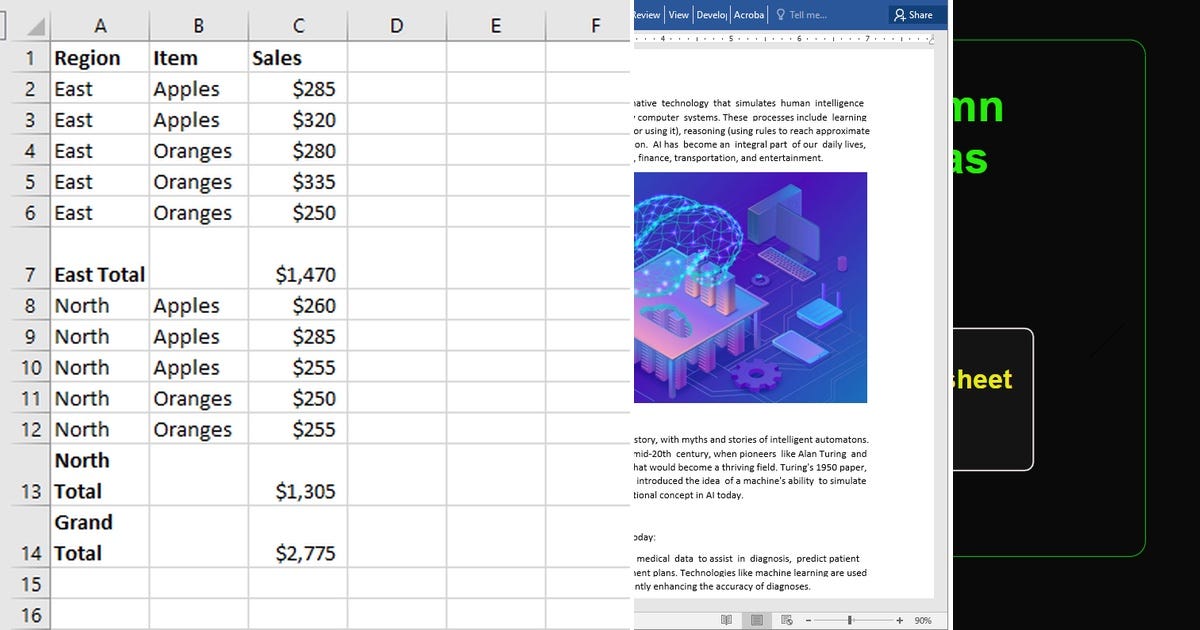Select column header D in the spreadsheet
Screen dimensions: 1200x630
(x=396, y=25)
